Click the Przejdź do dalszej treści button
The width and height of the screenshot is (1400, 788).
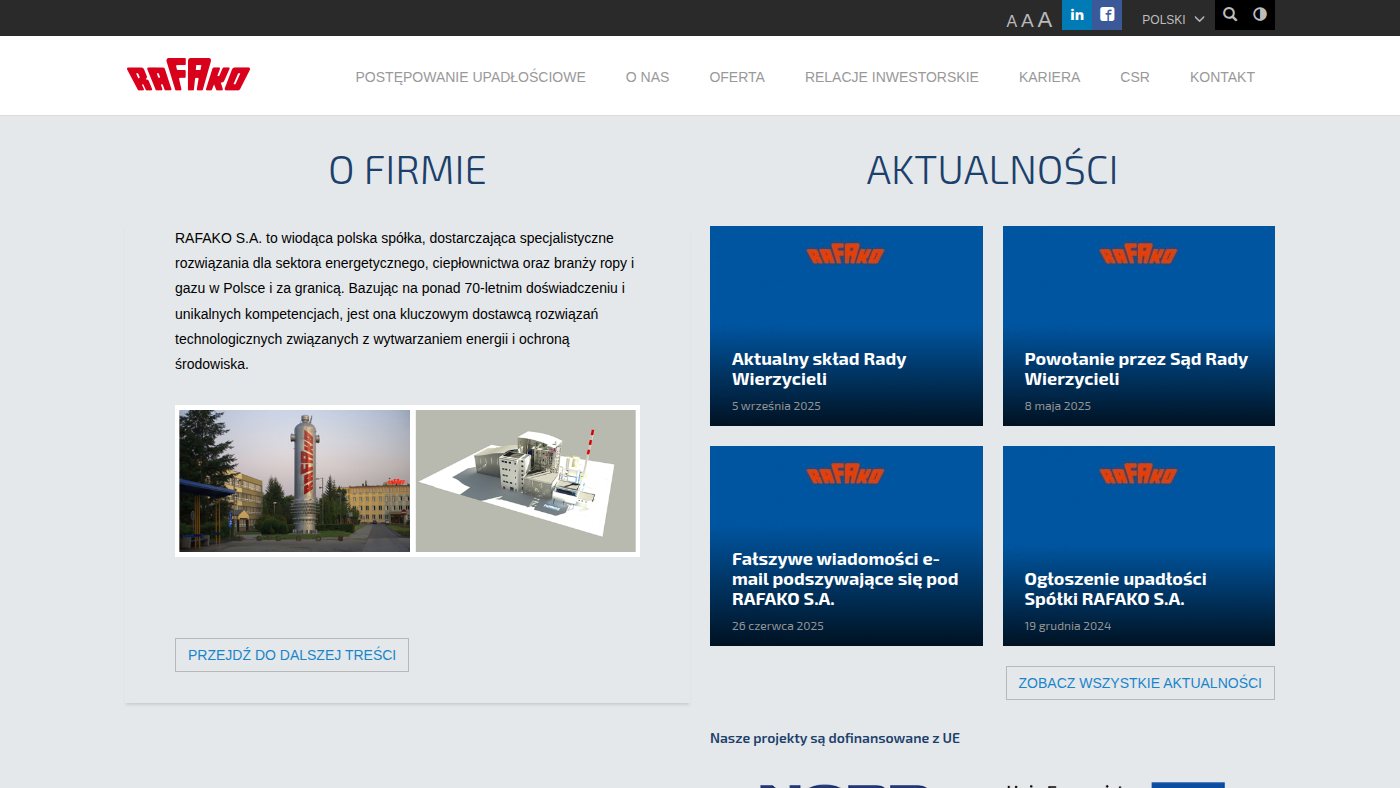pos(292,655)
